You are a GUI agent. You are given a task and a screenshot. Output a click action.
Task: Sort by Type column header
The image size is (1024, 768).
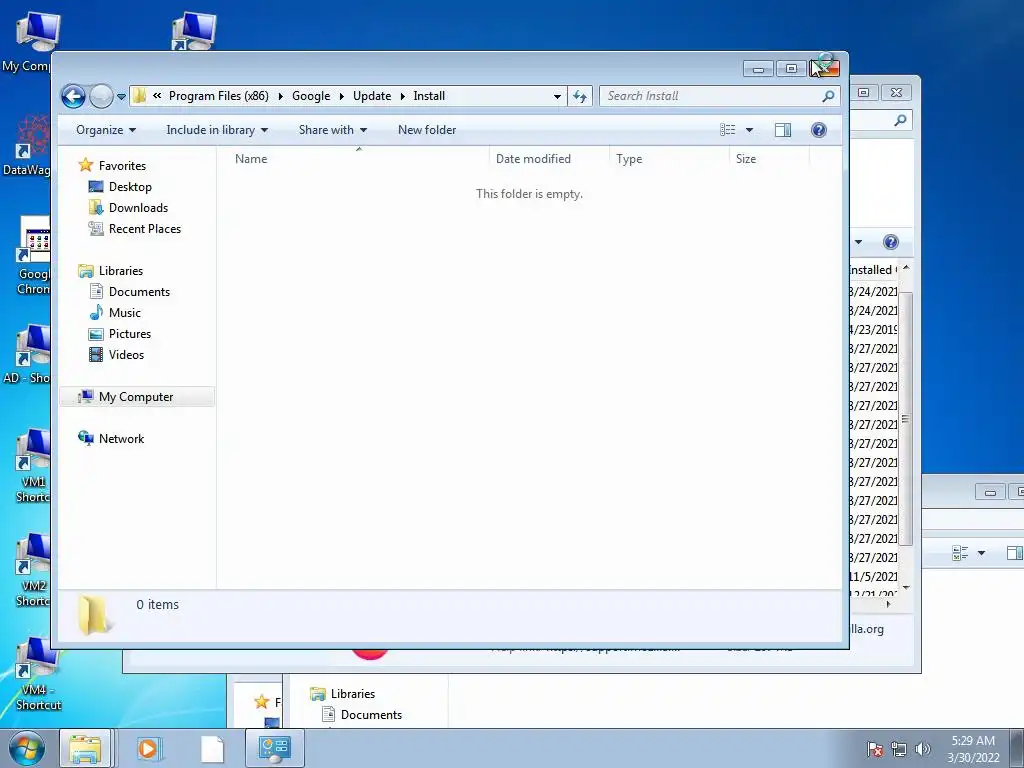pos(669,159)
